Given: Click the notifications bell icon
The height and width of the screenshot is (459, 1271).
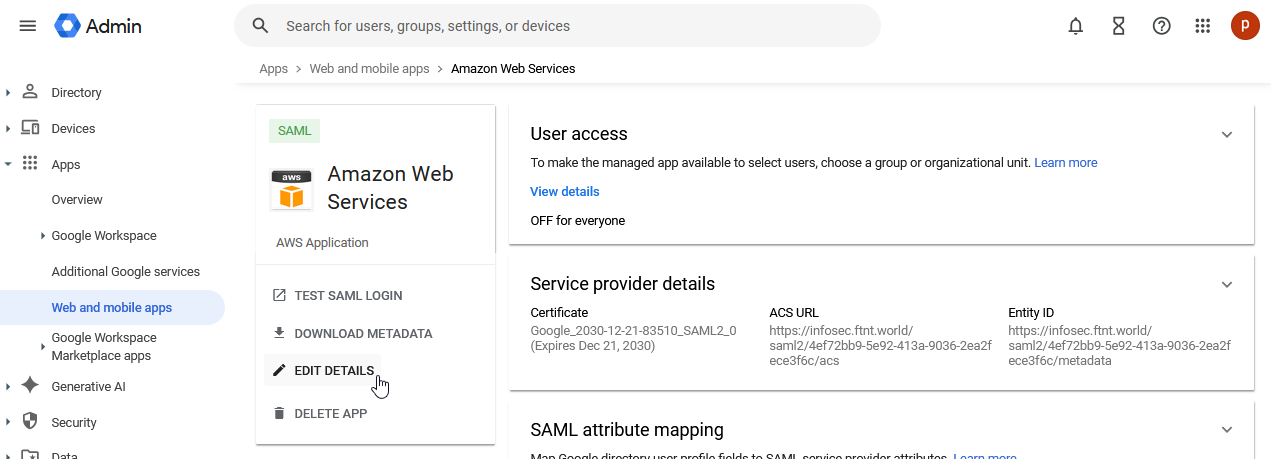Looking at the screenshot, I should coord(1076,26).
